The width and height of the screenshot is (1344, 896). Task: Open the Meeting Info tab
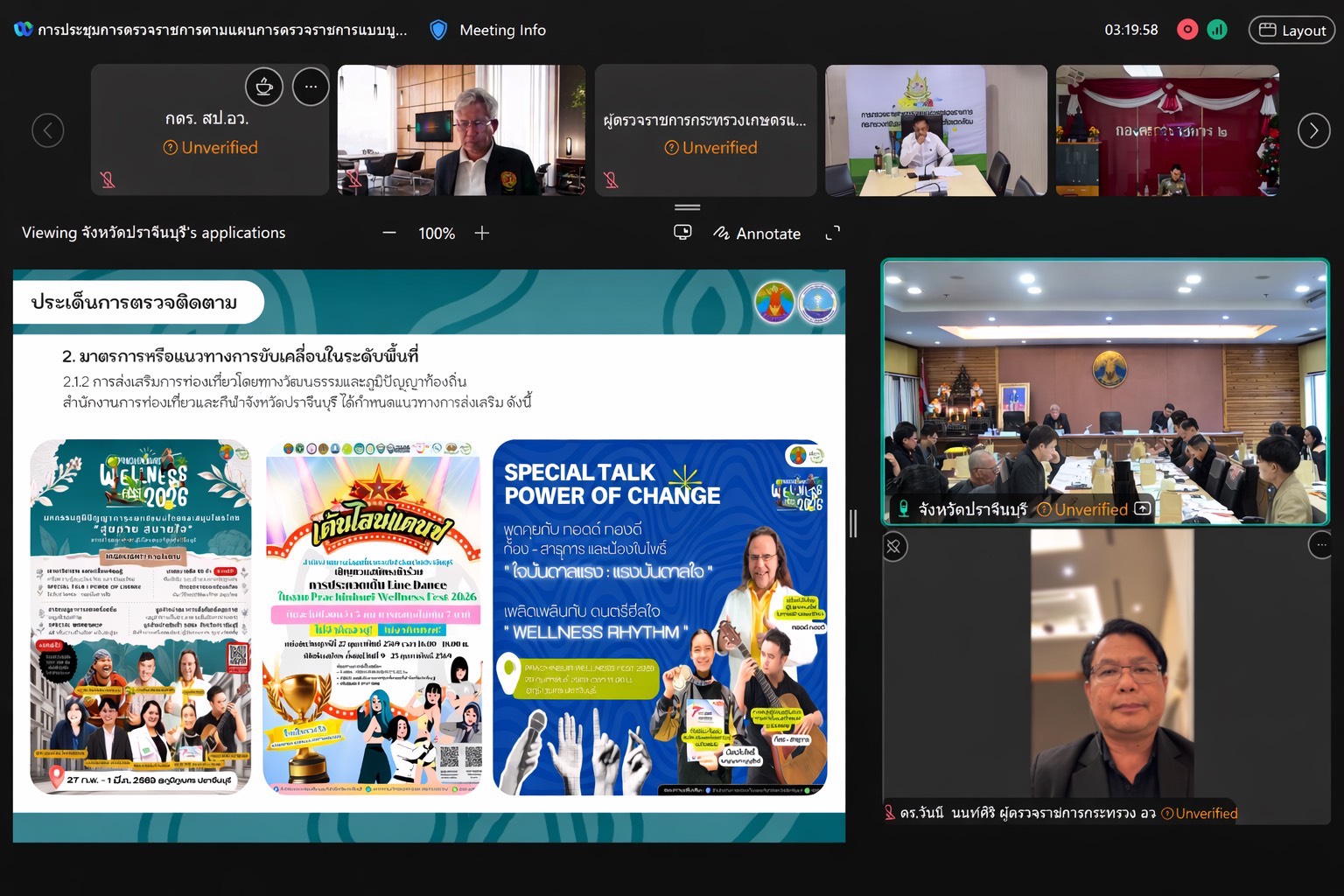[x=502, y=31]
